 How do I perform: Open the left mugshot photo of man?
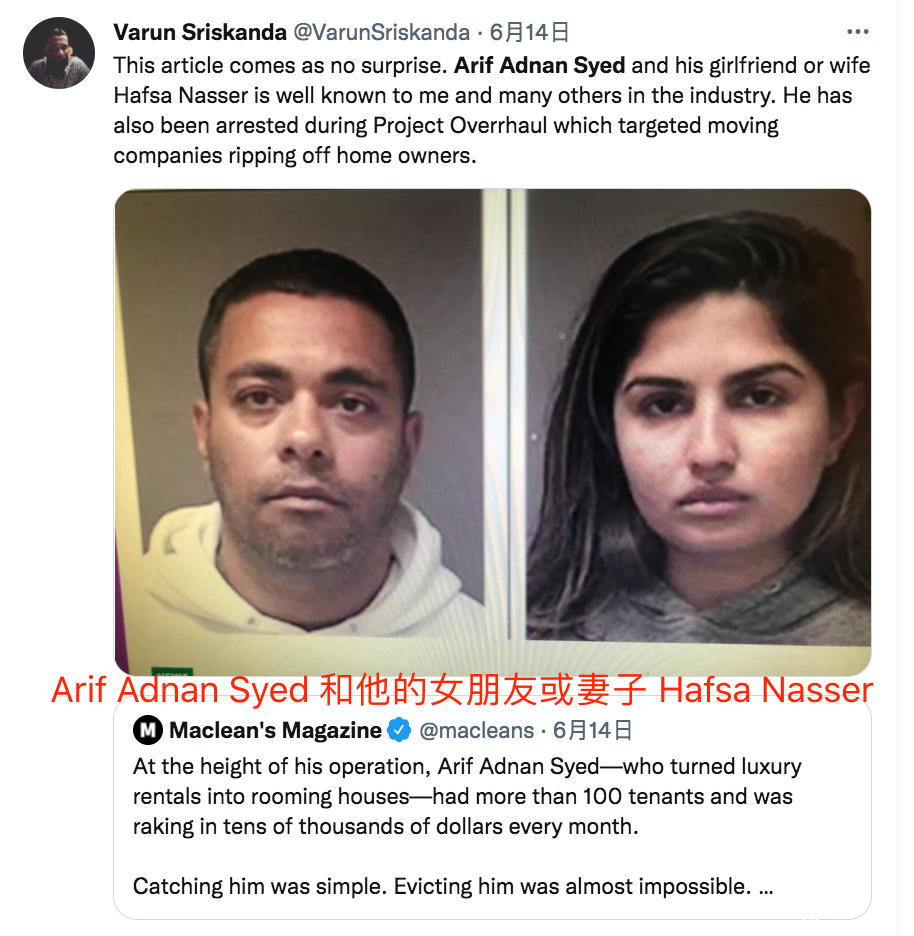pyautogui.click(x=310, y=432)
